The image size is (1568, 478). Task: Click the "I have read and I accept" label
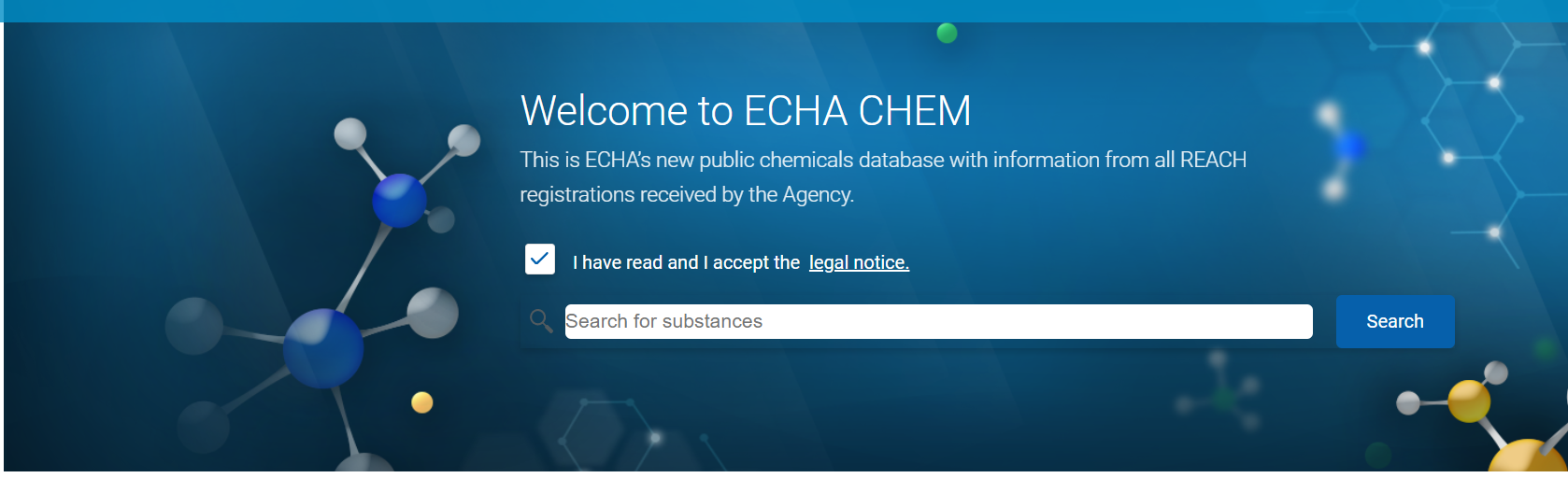[x=686, y=263]
